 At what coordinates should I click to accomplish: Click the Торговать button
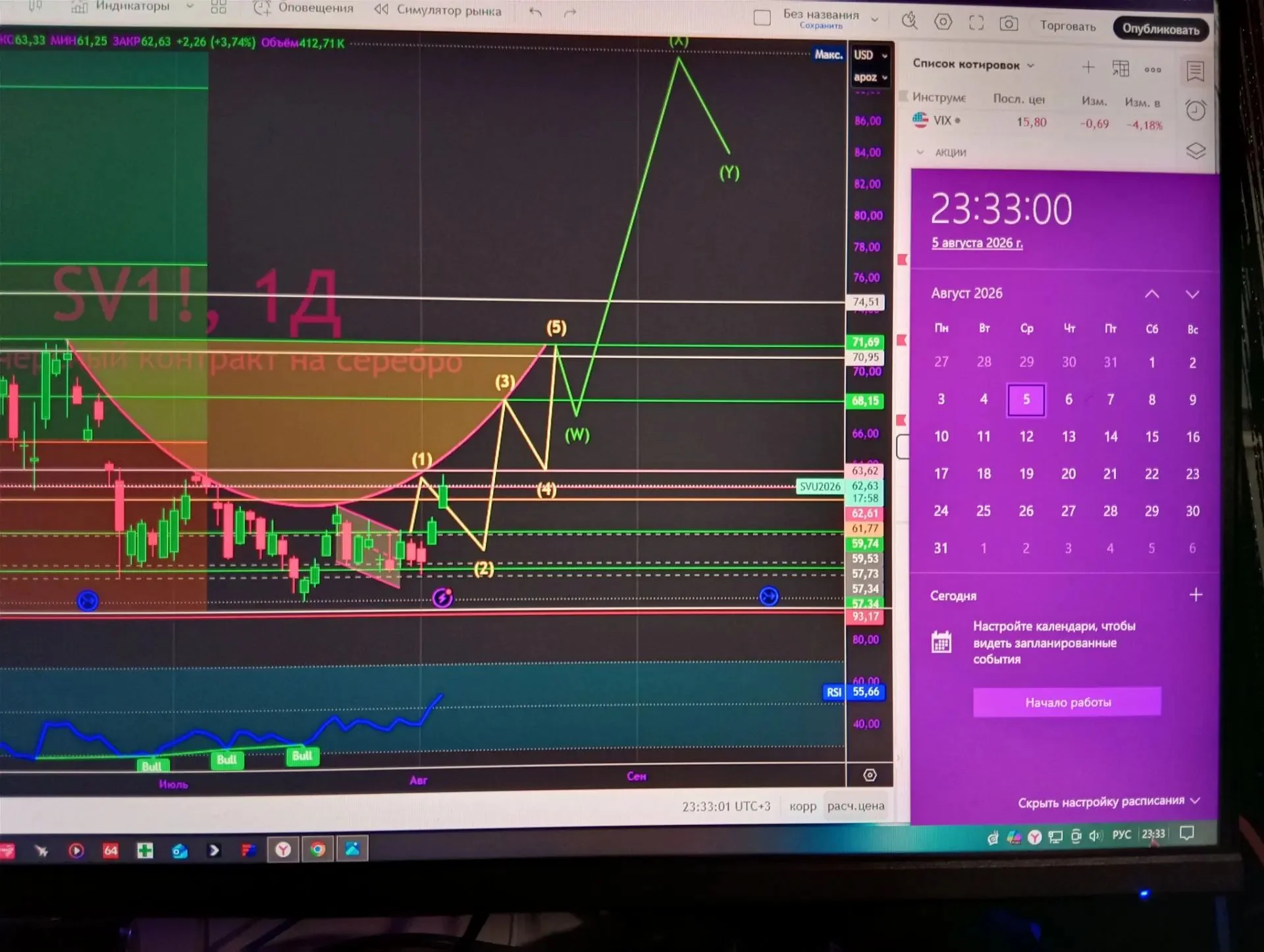1068,26
